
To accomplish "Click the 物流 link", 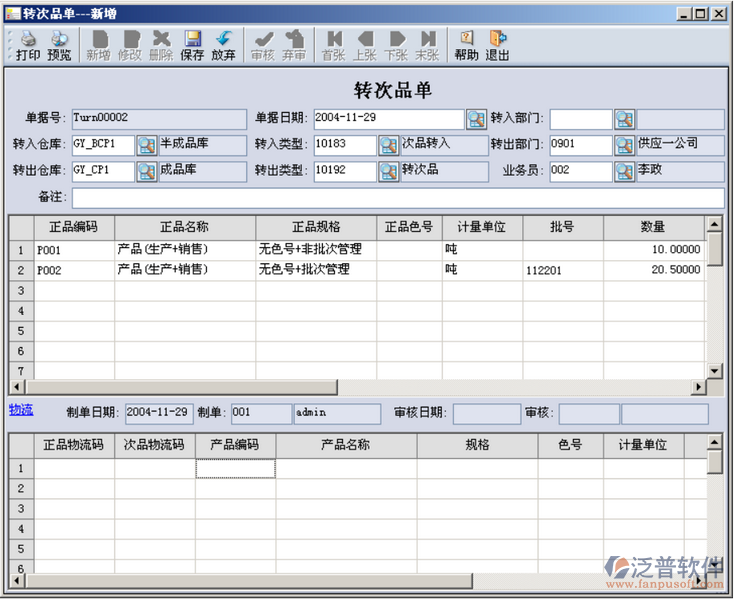I will click(x=21, y=409).
